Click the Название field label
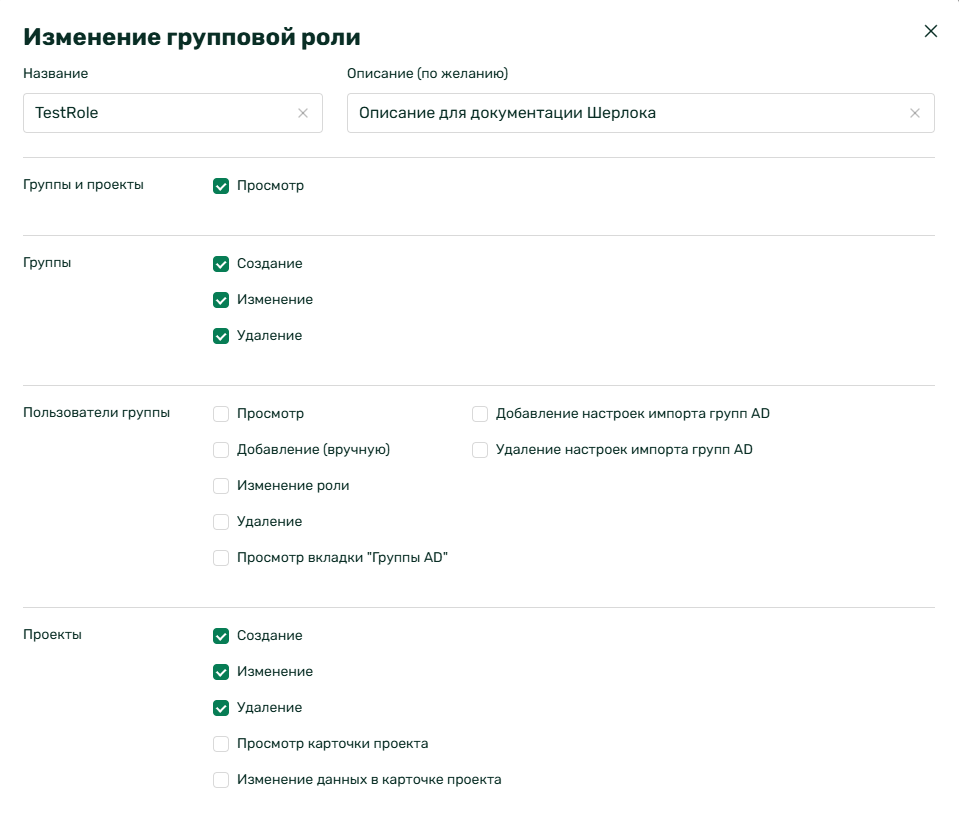 pyautogui.click(x=56, y=73)
